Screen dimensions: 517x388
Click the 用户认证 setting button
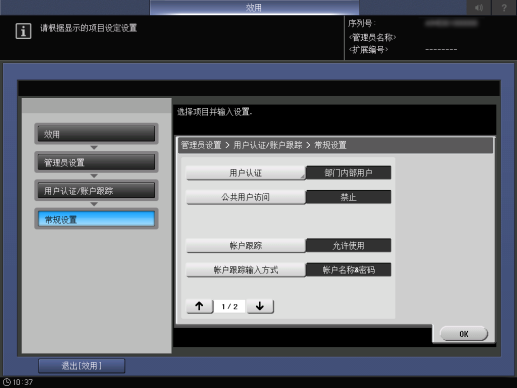pyautogui.click(x=246, y=173)
